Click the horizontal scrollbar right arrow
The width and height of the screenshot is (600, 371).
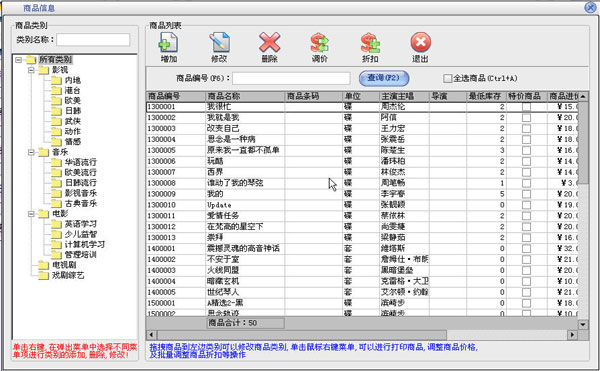click(572, 335)
